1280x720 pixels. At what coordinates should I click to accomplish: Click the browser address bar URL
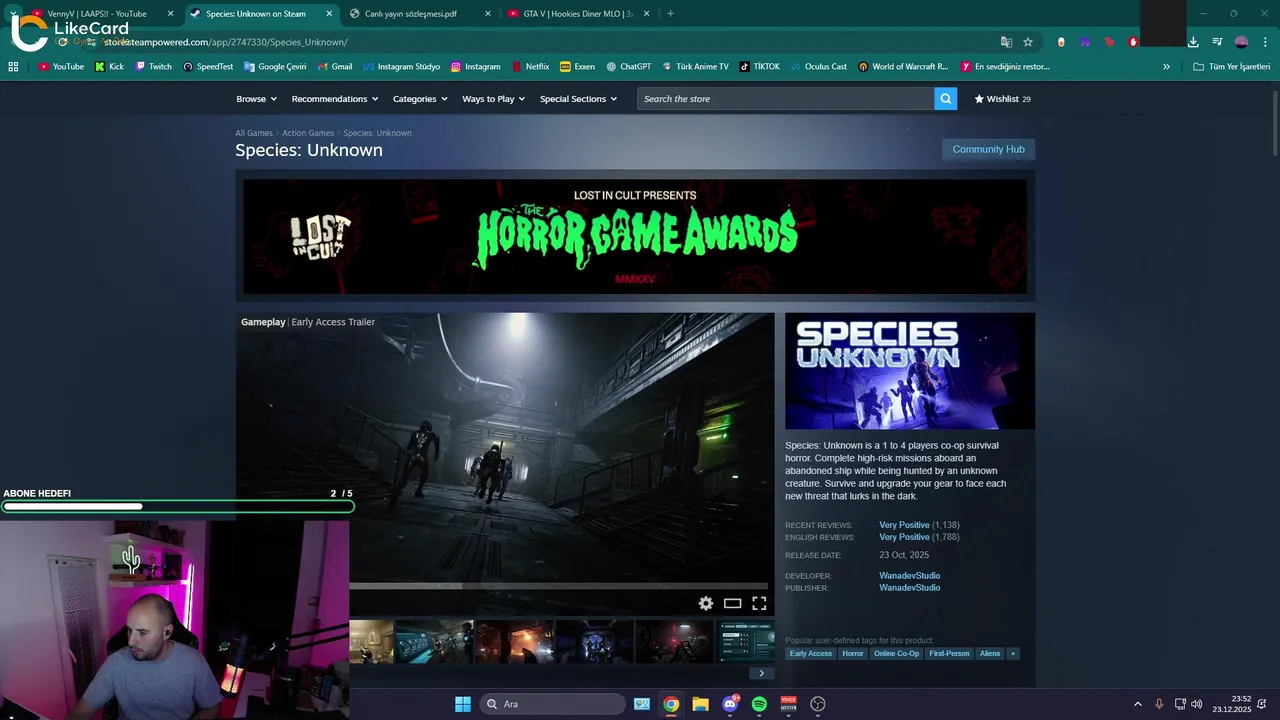[x=226, y=42]
